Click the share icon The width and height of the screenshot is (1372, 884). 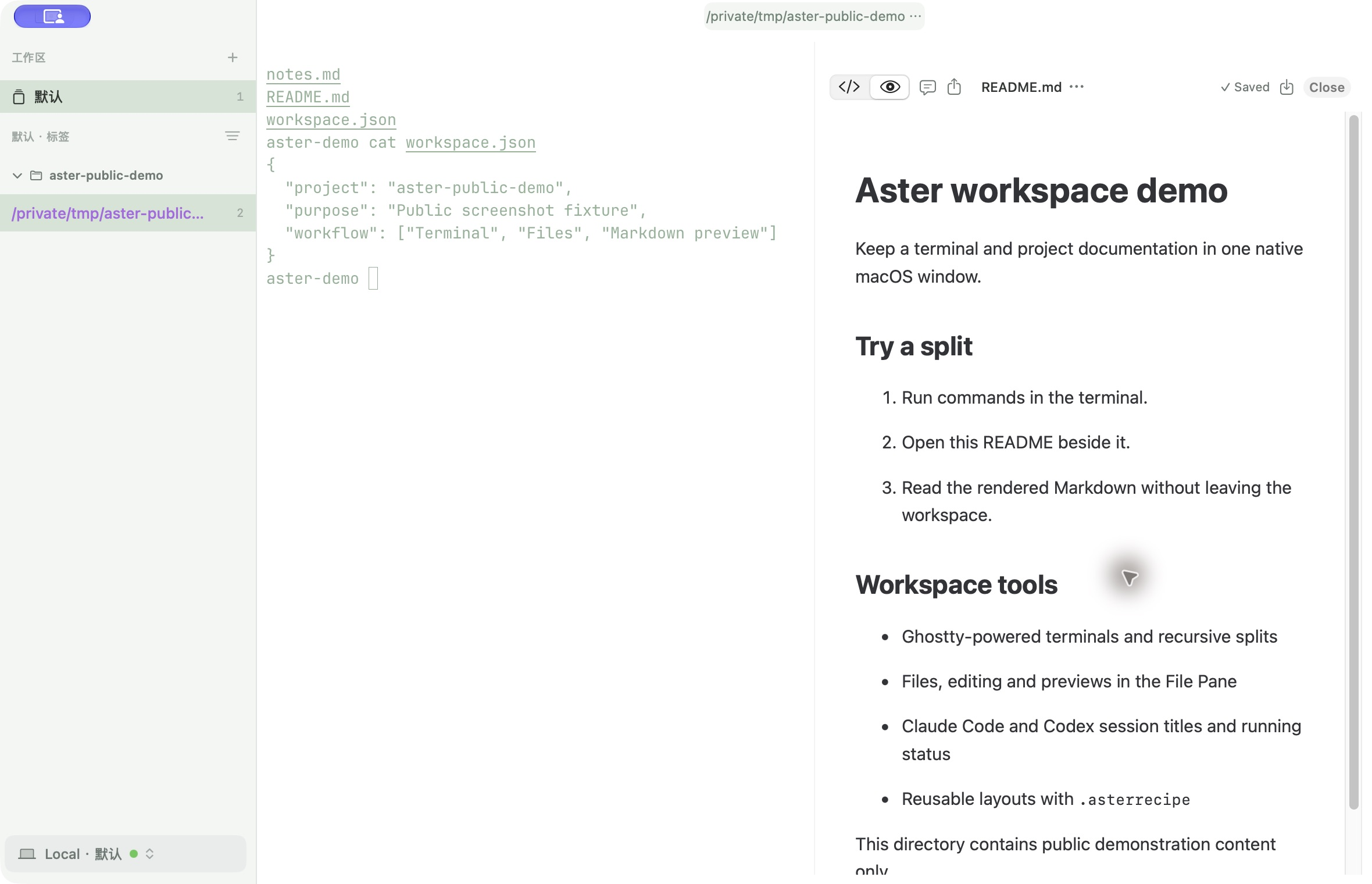(x=954, y=87)
